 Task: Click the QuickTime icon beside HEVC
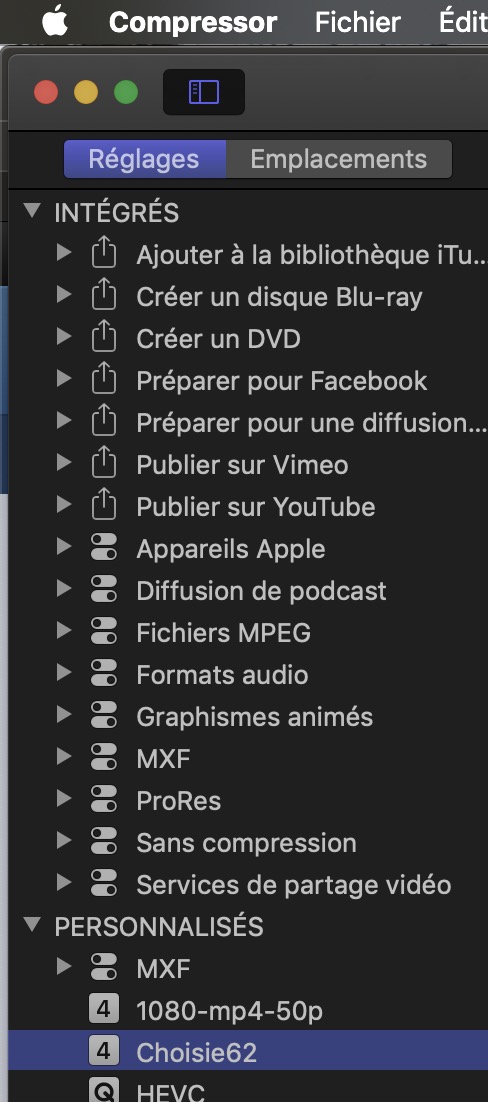[104, 1091]
